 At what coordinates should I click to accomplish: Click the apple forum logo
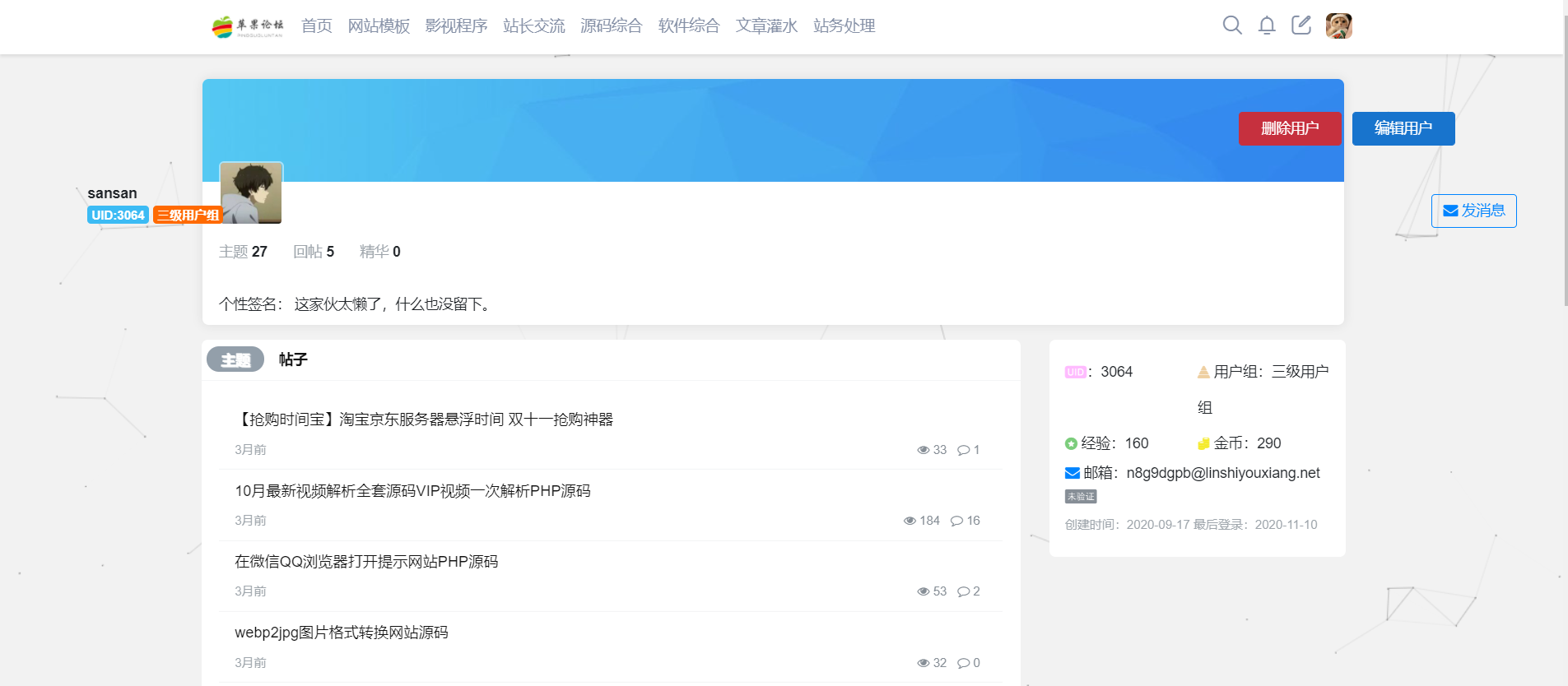[247, 26]
